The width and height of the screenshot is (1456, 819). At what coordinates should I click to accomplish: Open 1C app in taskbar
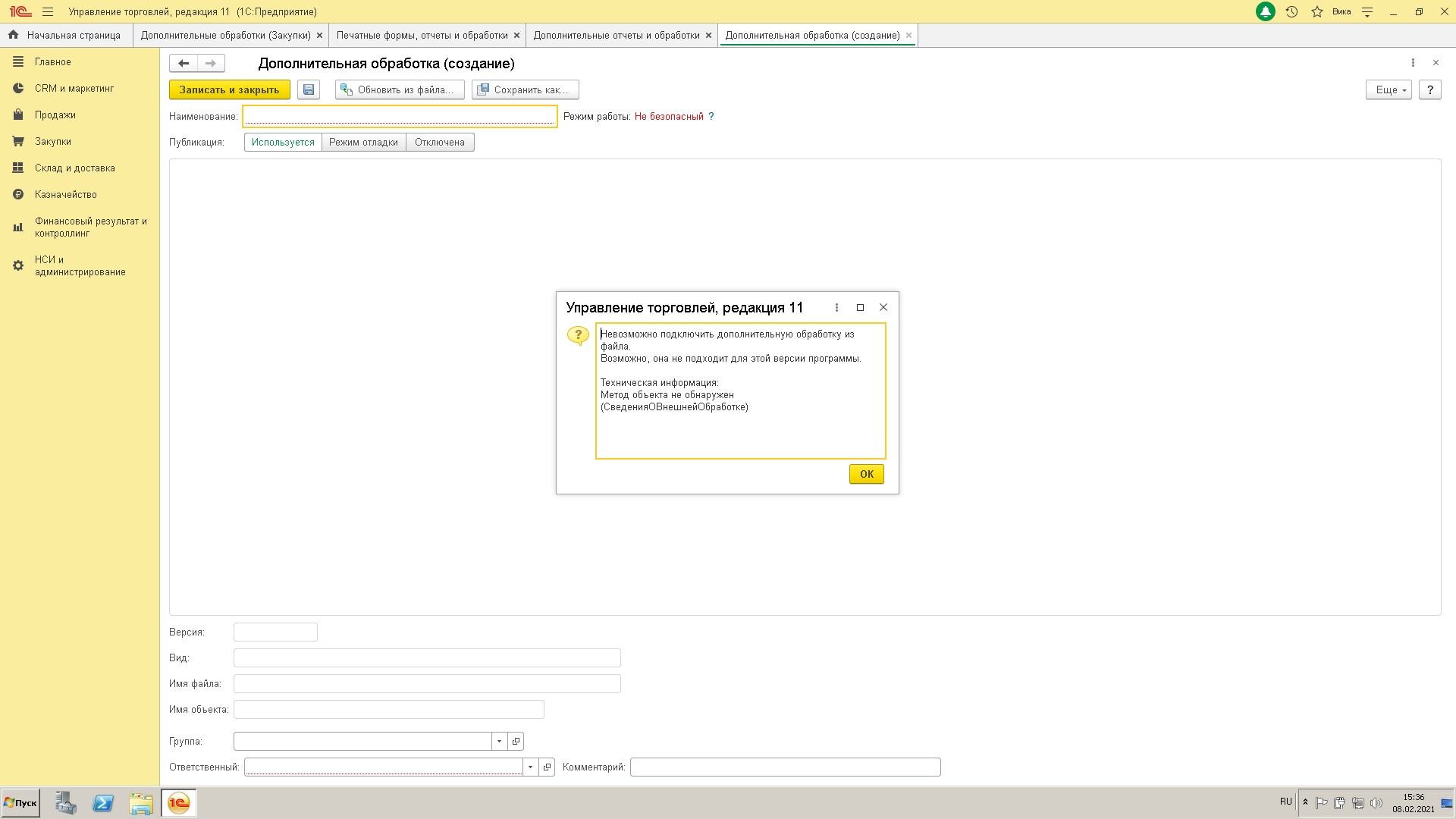coord(179,802)
